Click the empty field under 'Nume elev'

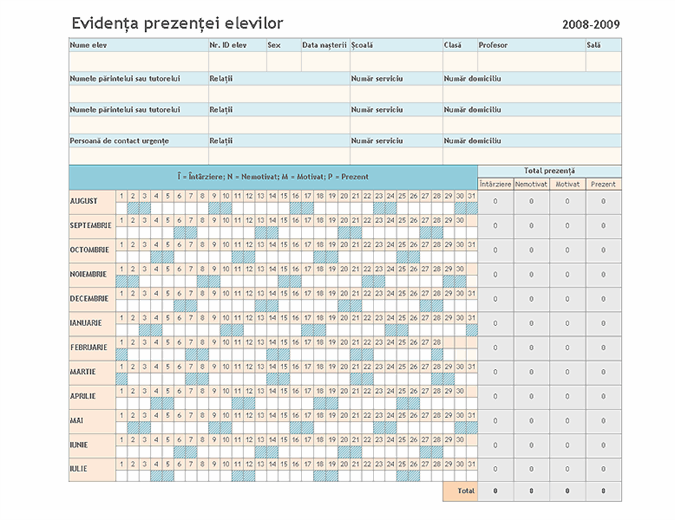point(137,61)
